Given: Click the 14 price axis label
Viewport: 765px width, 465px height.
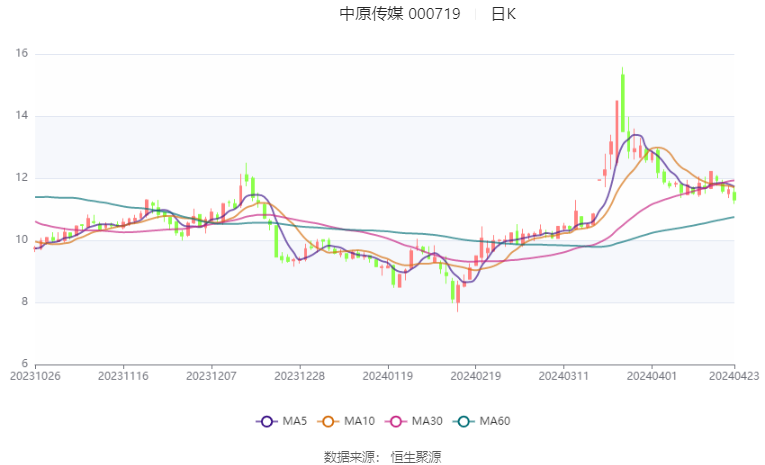Looking at the screenshot, I should click(x=22, y=116).
